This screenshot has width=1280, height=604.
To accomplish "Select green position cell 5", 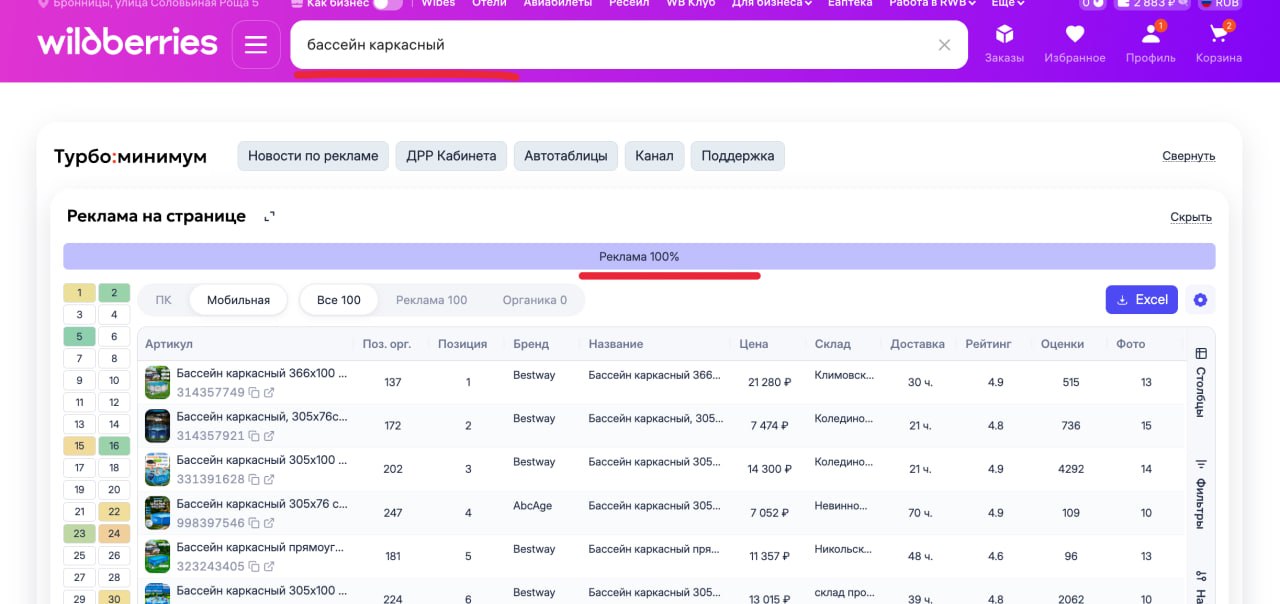I will (x=79, y=337).
